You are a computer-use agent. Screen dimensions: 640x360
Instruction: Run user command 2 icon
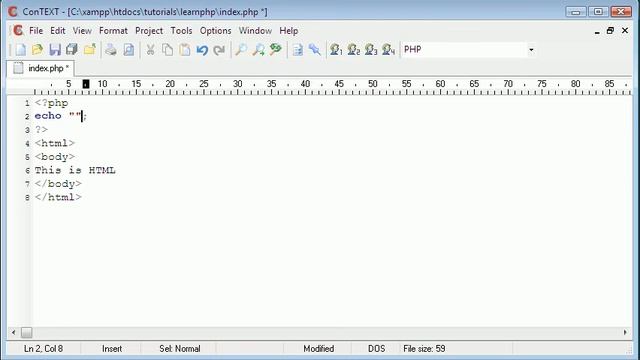point(354,50)
